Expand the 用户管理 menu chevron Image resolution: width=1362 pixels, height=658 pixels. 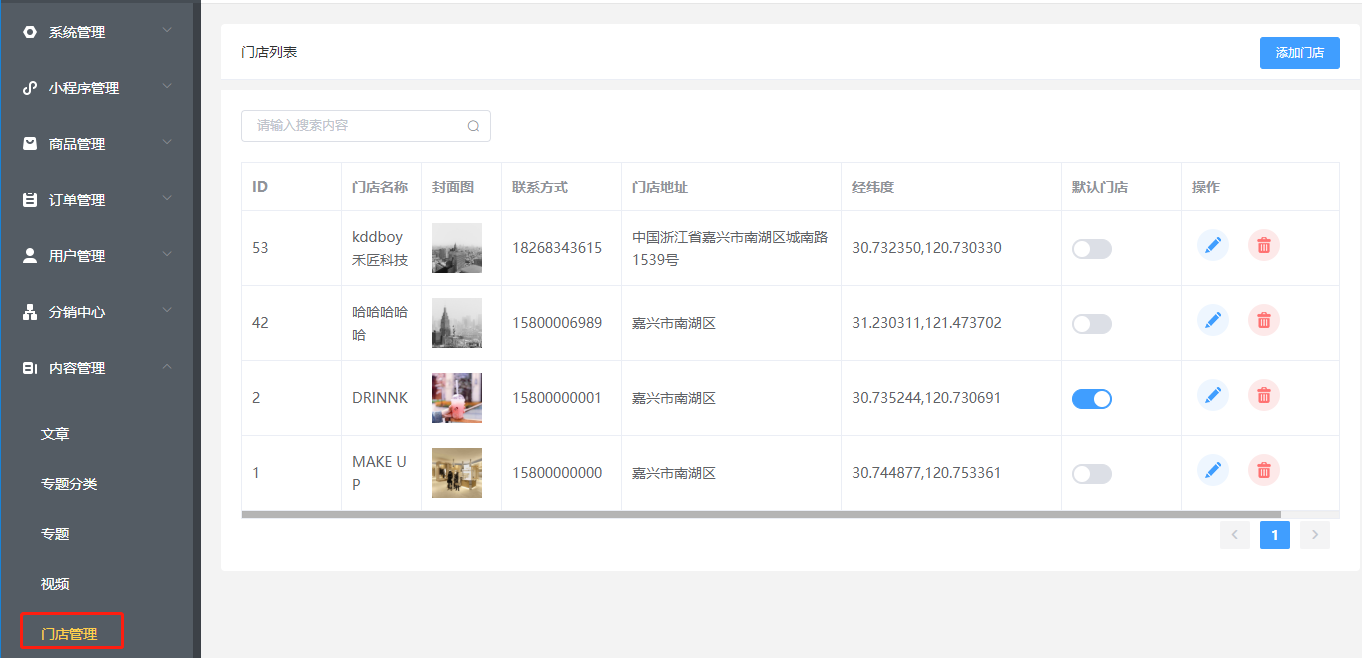click(x=167, y=255)
